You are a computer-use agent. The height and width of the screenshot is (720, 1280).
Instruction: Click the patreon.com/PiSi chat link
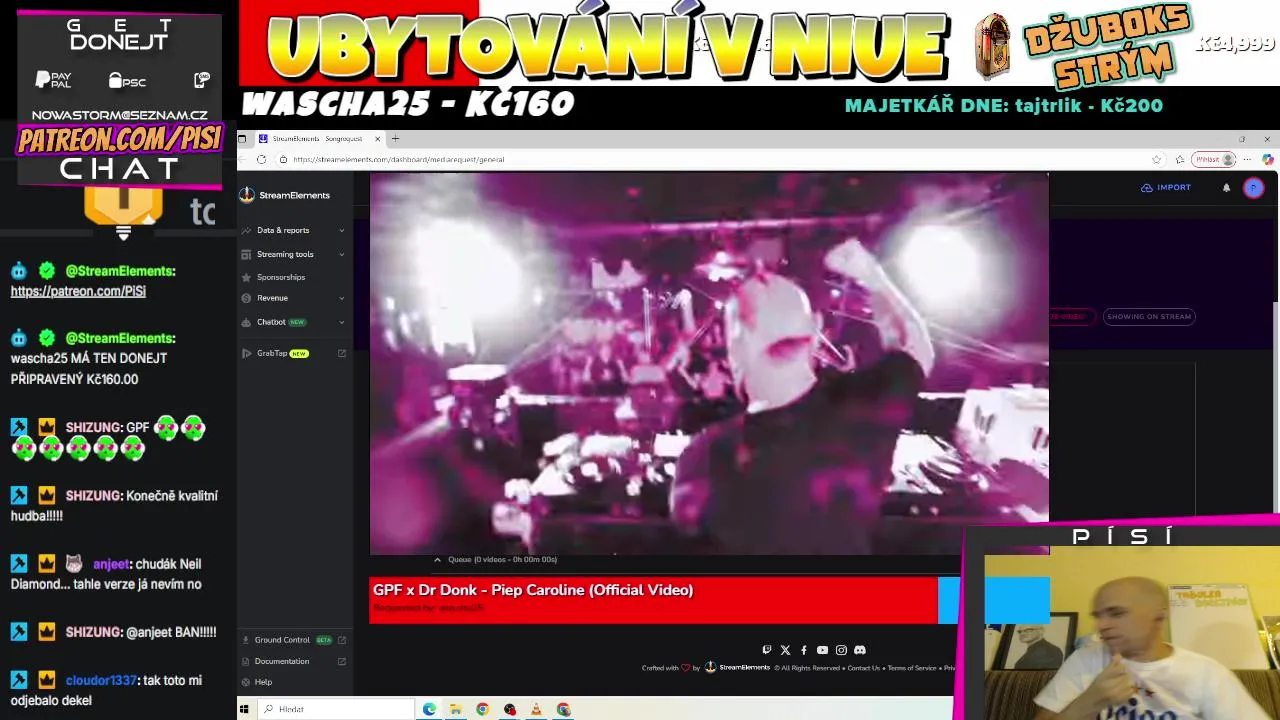pyautogui.click(x=78, y=292)
